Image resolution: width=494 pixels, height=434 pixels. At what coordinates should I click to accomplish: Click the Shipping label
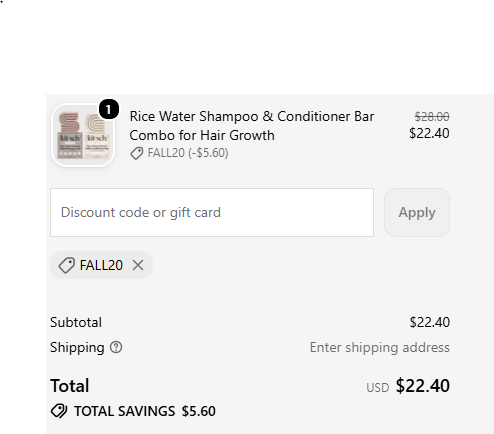(77, 348)
